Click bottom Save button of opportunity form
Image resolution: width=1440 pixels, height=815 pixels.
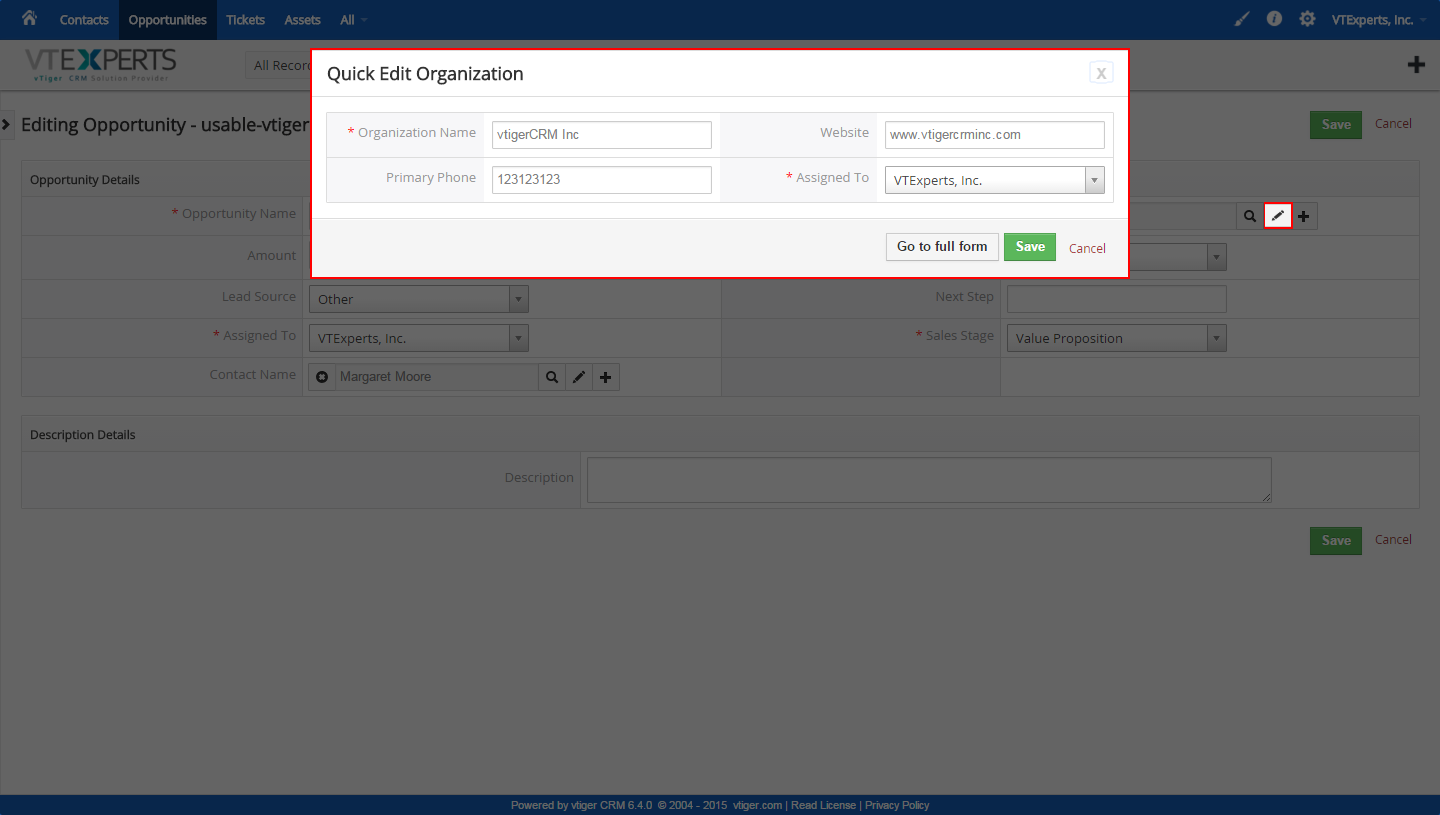[x=1336, y=541]
